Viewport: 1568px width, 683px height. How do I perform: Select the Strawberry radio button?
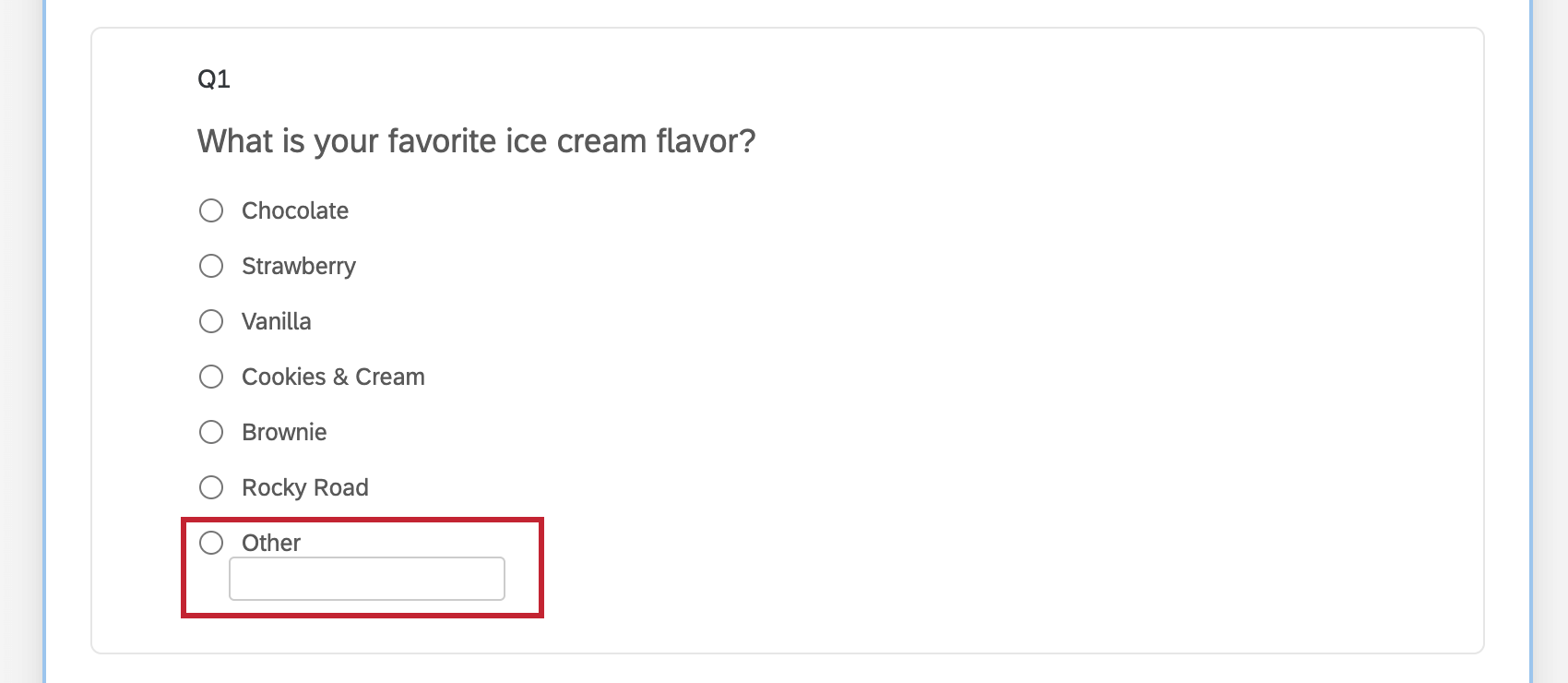(211, 266)
